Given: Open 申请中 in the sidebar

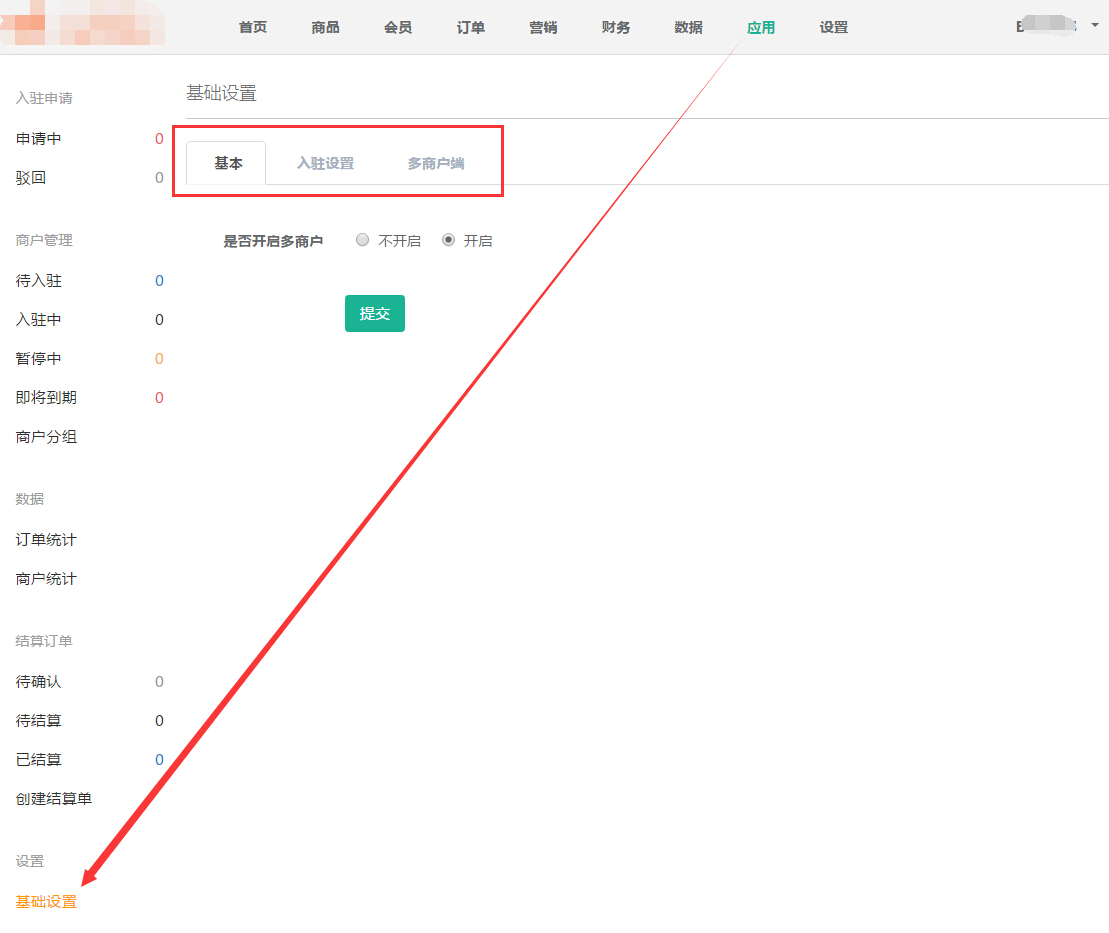Looking at the screenshot, I should [39, 138].
